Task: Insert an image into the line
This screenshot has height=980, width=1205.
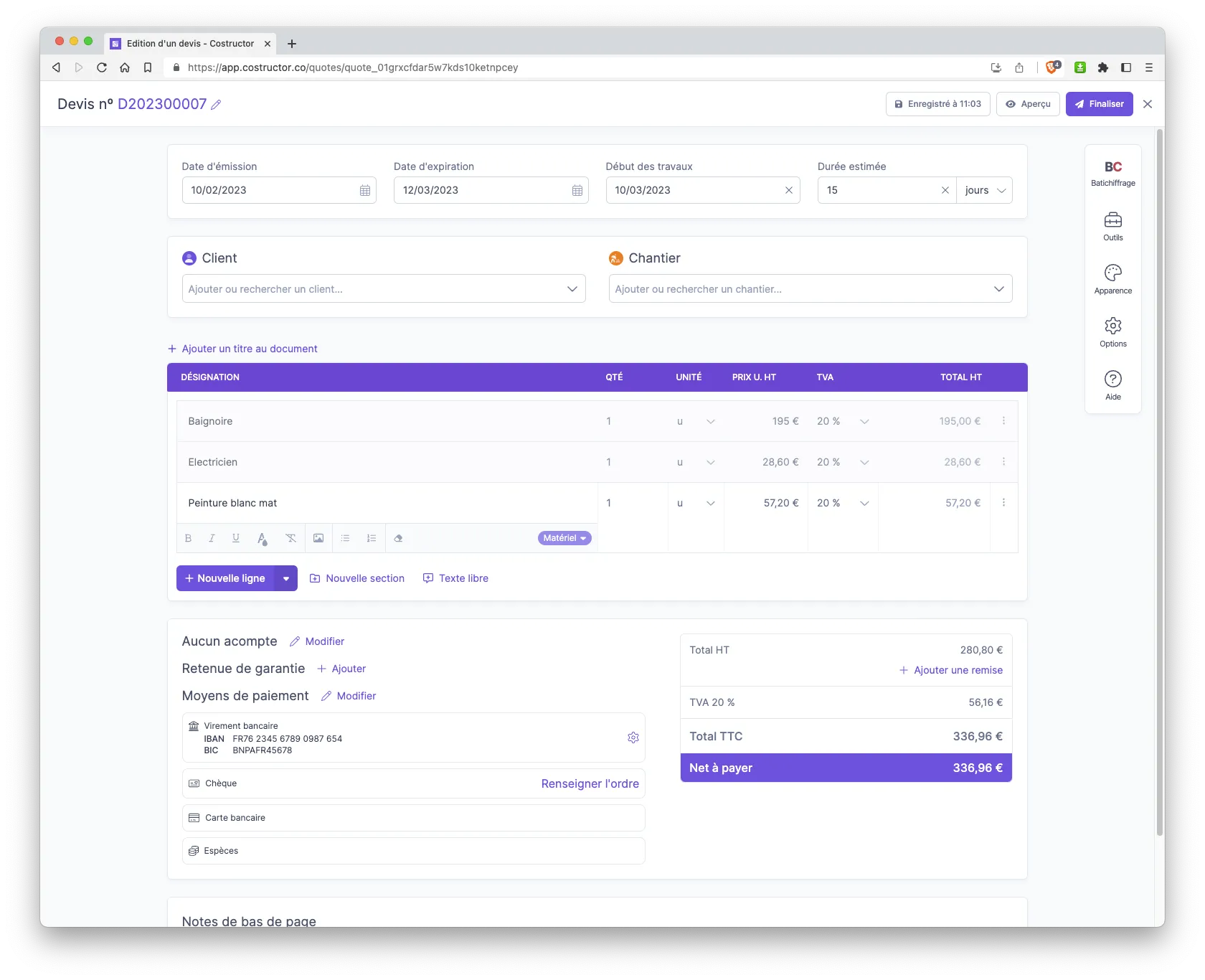Action: point(318,538)
